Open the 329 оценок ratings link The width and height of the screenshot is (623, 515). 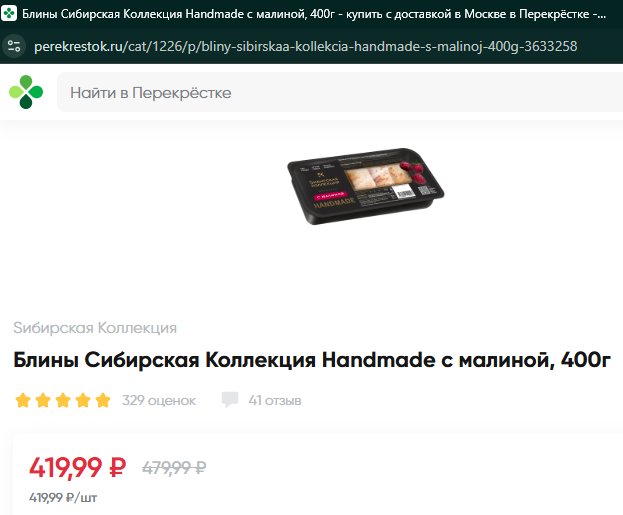(x=159, y=401)
